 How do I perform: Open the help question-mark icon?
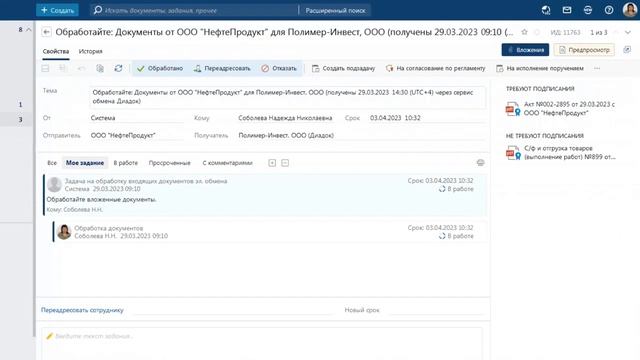pos(609,10)
